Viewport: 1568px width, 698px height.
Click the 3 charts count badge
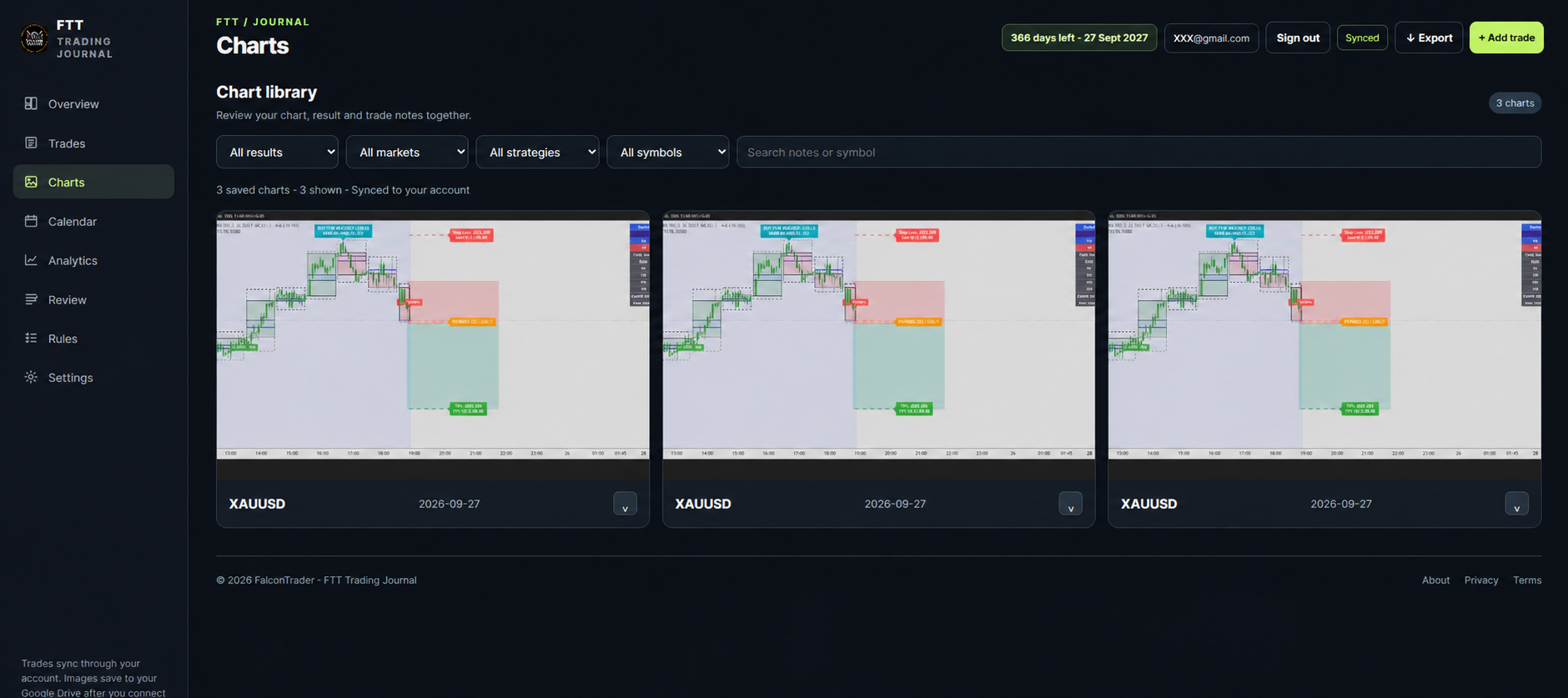1515,103
